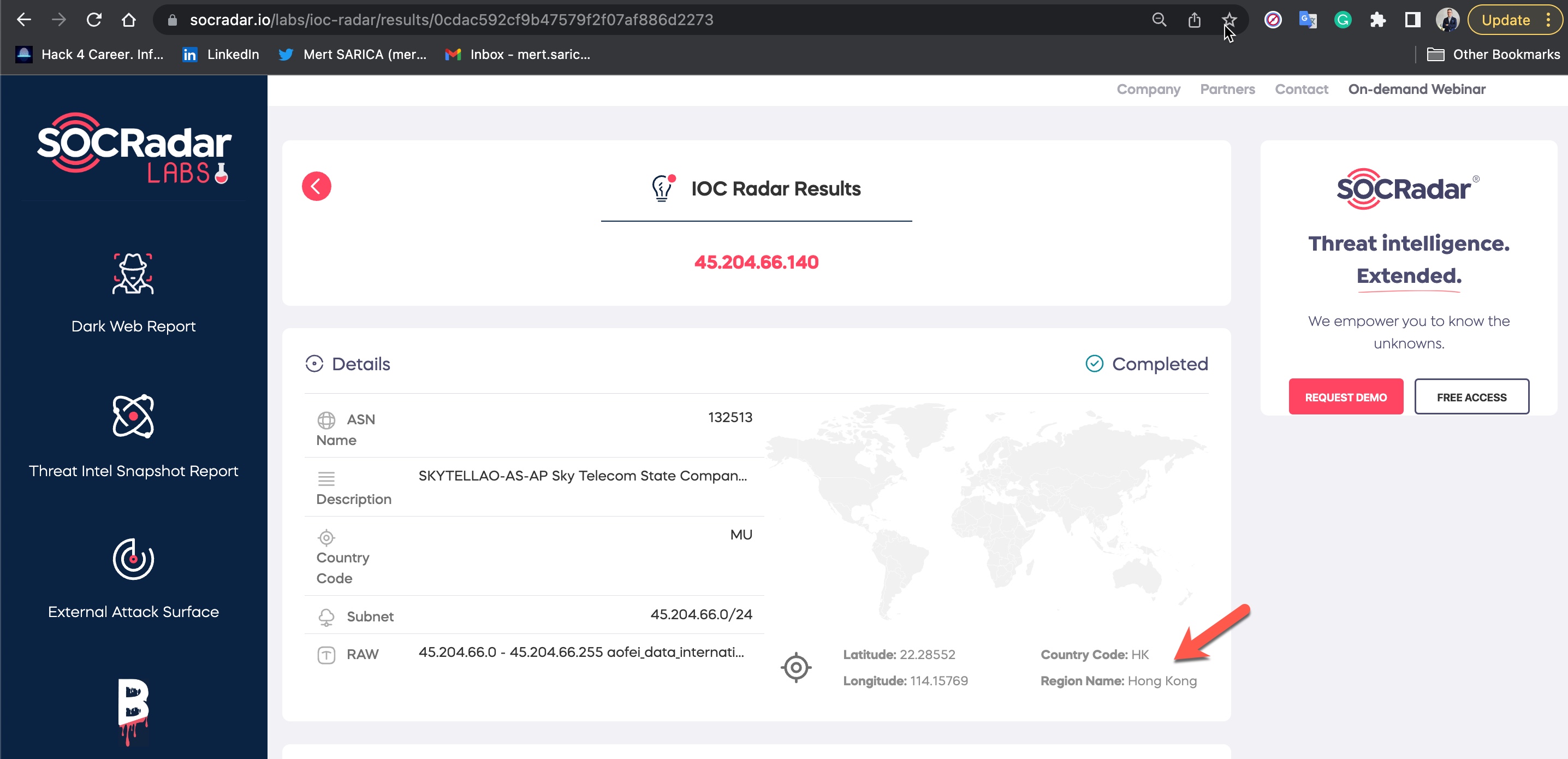Toggle the Completed status indicator
The height and width of the screenshot is (759, 1568).
tap(1094, 363)
